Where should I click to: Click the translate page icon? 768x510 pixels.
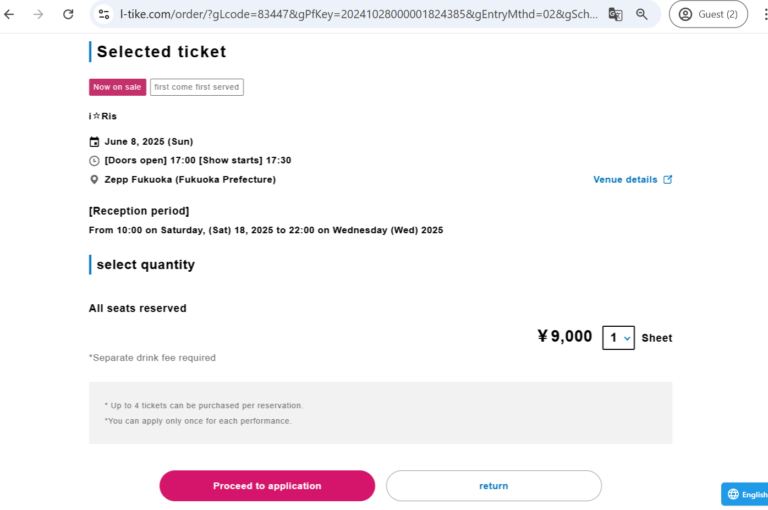615,15
